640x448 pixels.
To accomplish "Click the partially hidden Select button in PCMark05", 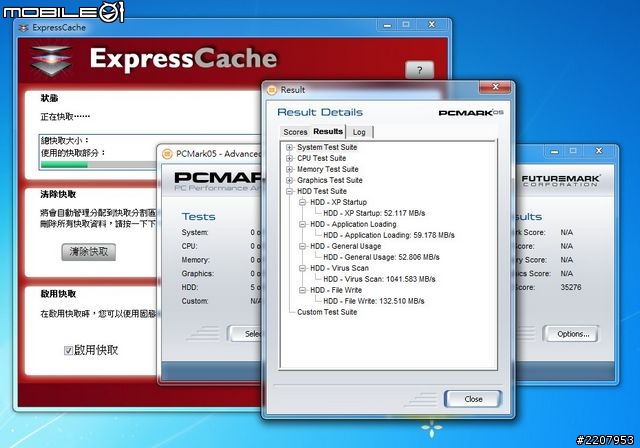I will (x=246, y=334).
